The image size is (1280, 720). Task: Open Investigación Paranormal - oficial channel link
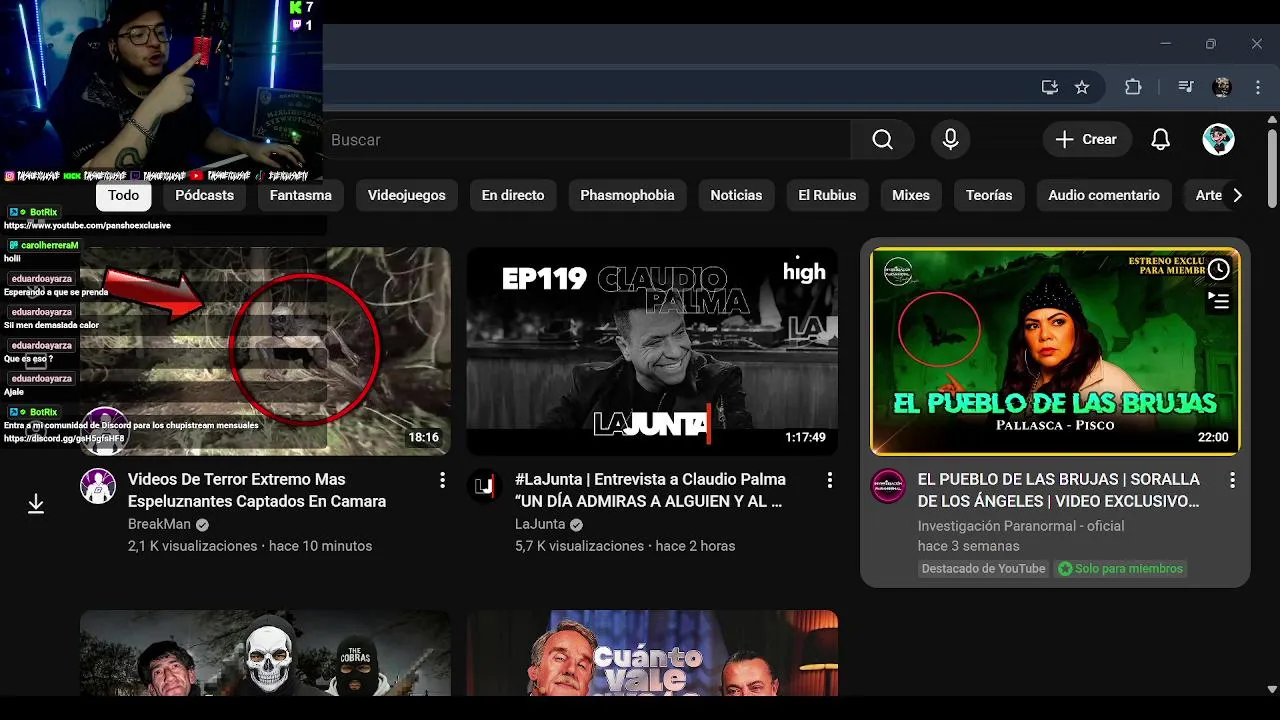click(x=1021, y=526)
